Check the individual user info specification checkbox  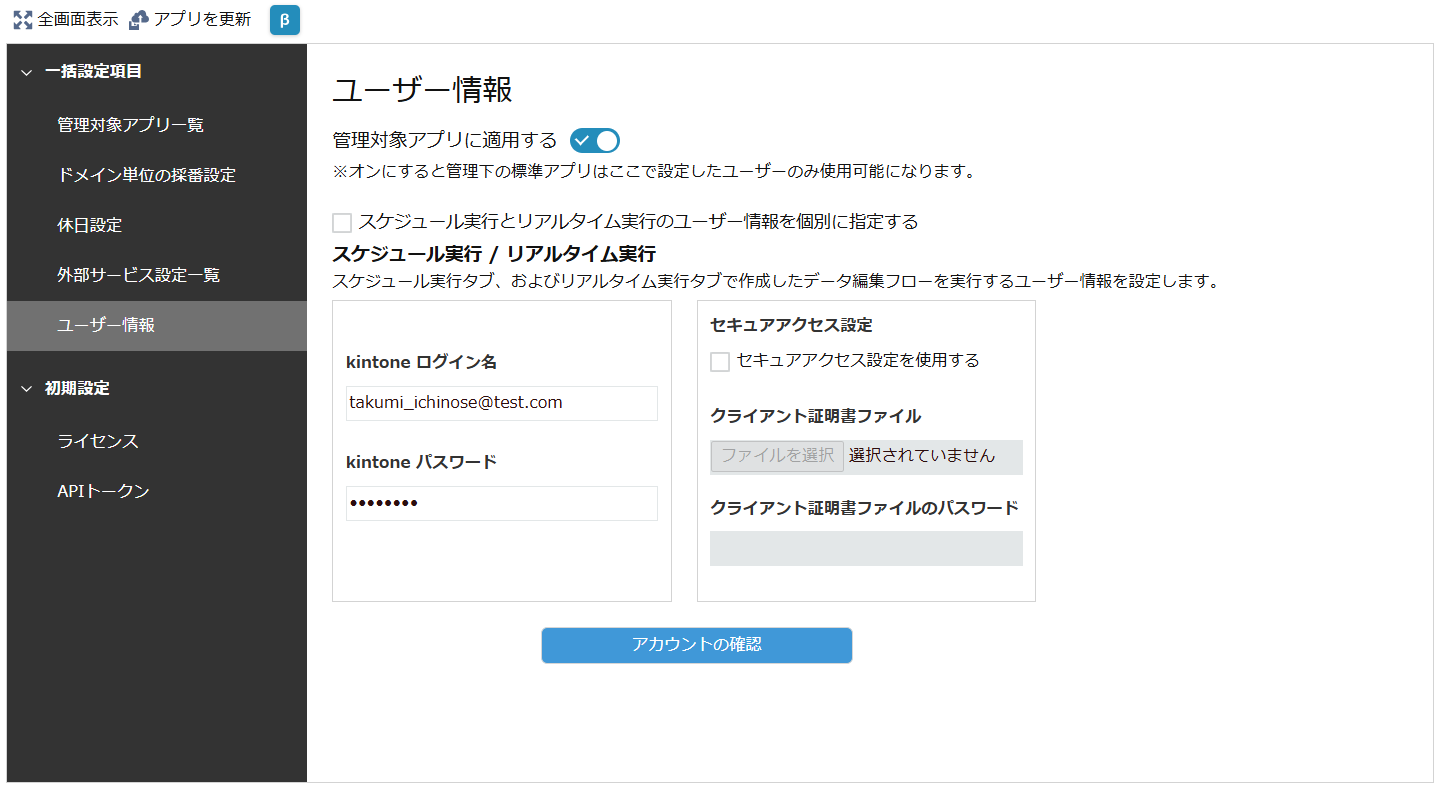(342, 223)
